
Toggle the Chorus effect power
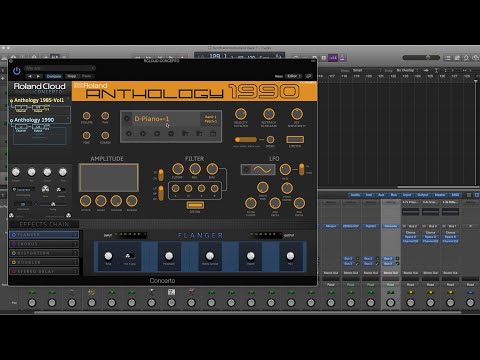pos(14,244)
